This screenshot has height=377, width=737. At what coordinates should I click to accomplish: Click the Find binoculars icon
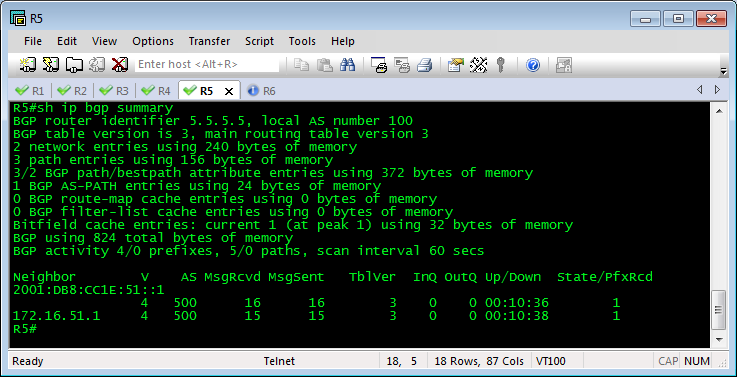(x=347, y=64)
